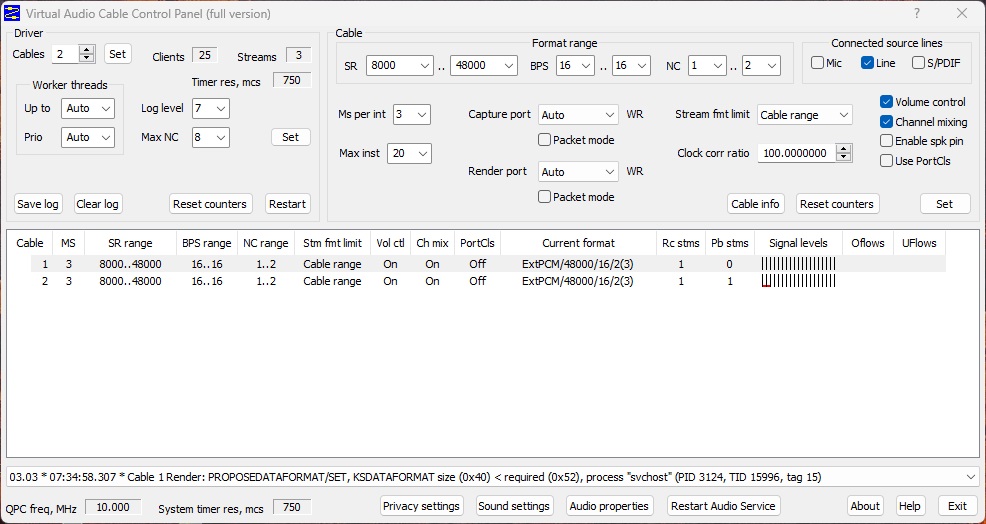Screen dimensions: 986x524
Task: Open Worker threads Up to dropdown
Action: point(88,108)
